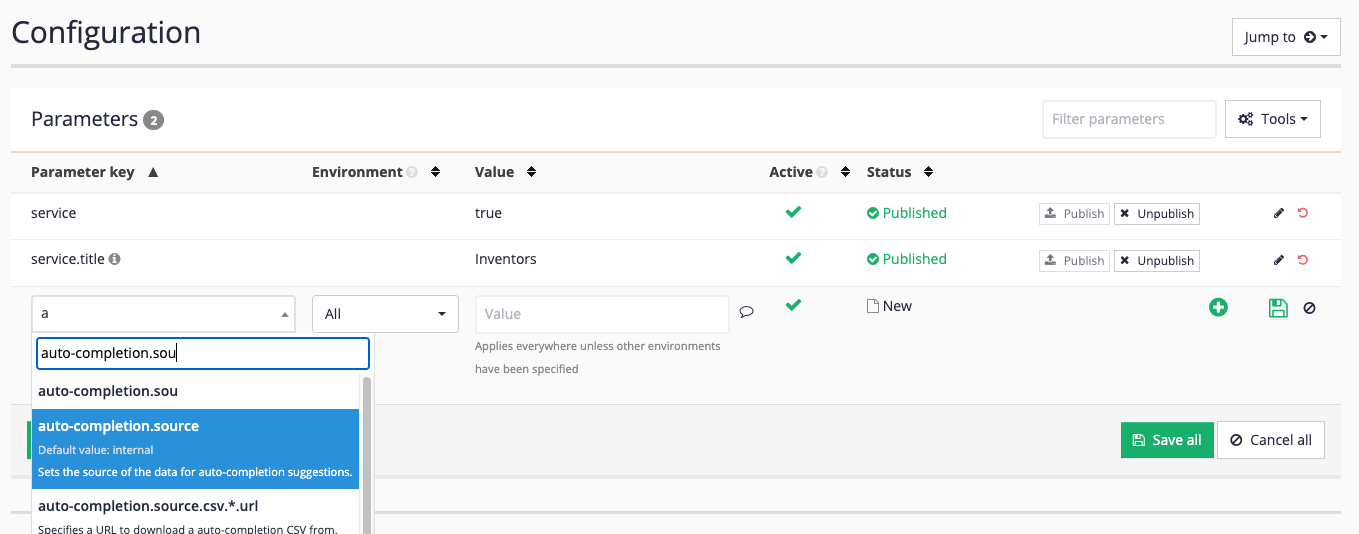This screenshot has width=1359, height=534.
Task: Show info icon next to service.title
Action: [x=115, y=259]
